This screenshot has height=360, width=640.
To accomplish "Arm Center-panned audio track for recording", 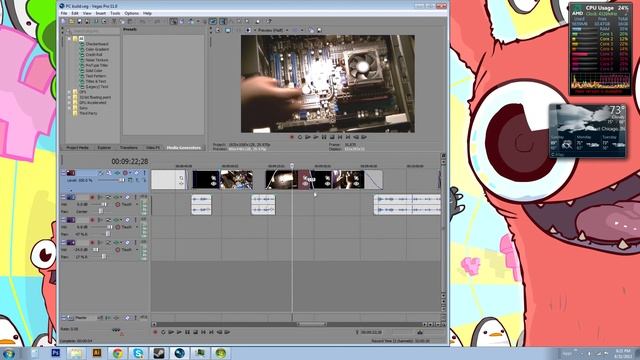I will pos(92,197).
